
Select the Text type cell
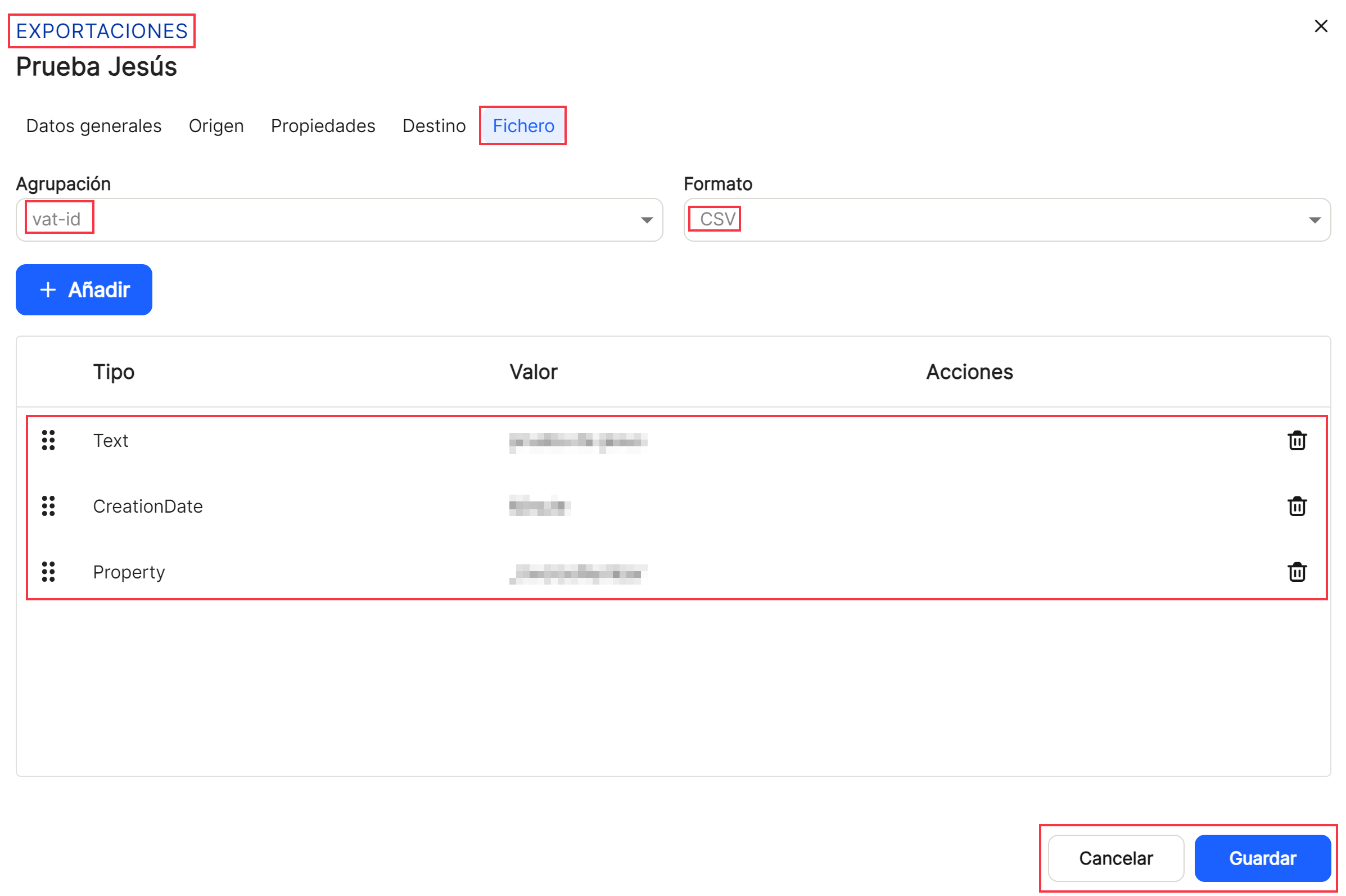pyautogui.click(x=111, y=441)
